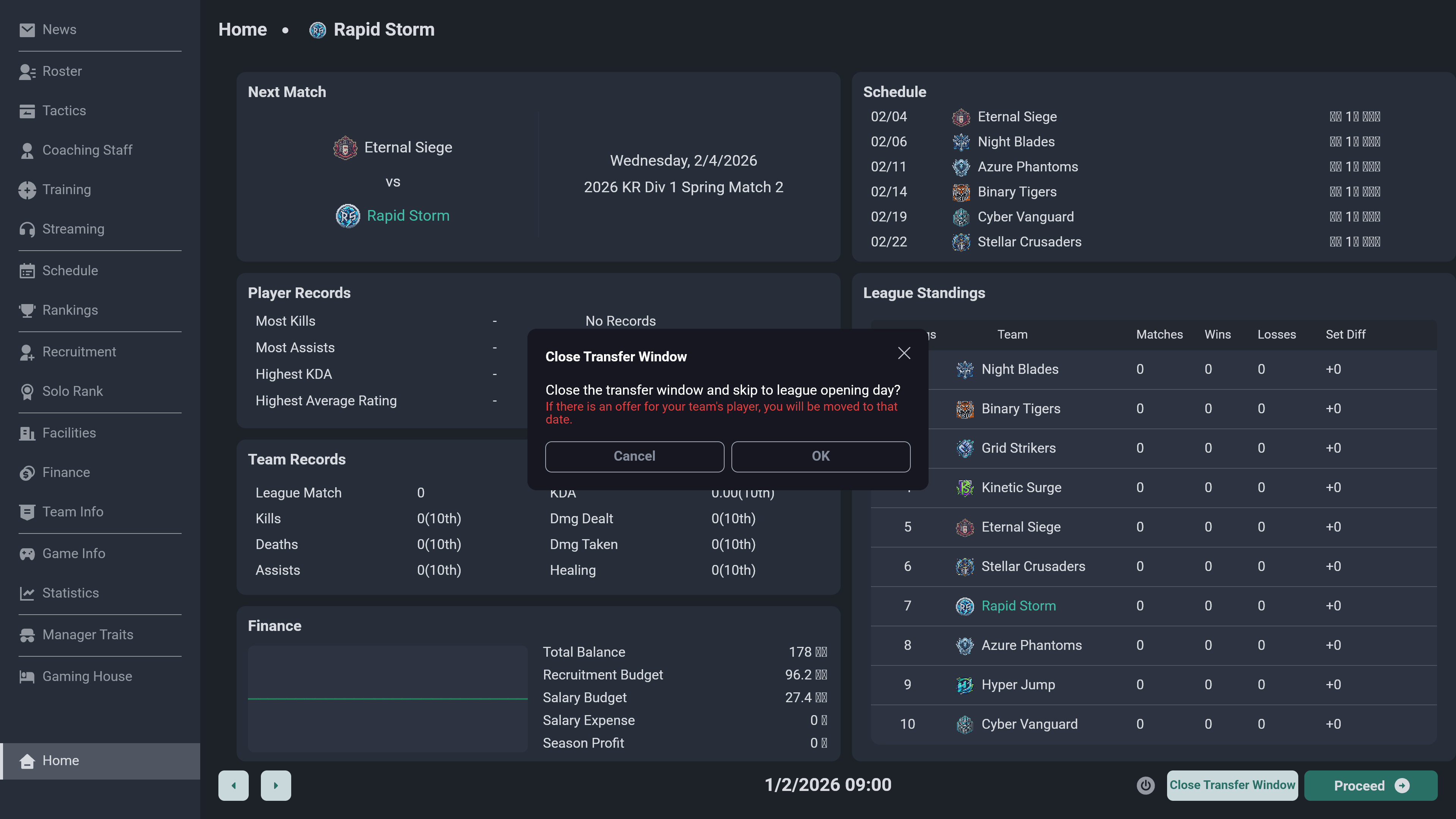Click the Proceed button
Image resolution: width=1456 pixels, height=819 pixels.
tap(1370, 785)
